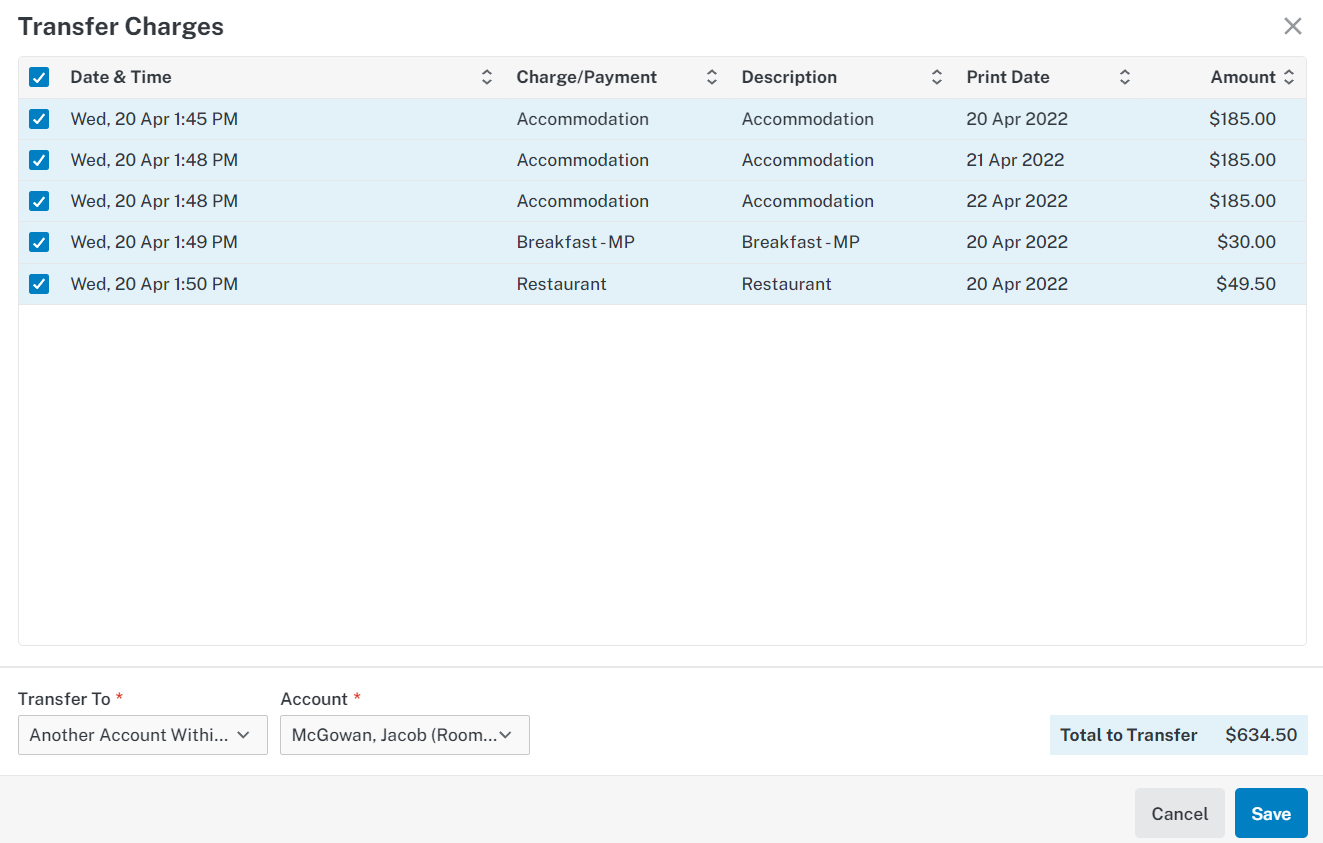Click the Print Date column header

point(1008,77)
